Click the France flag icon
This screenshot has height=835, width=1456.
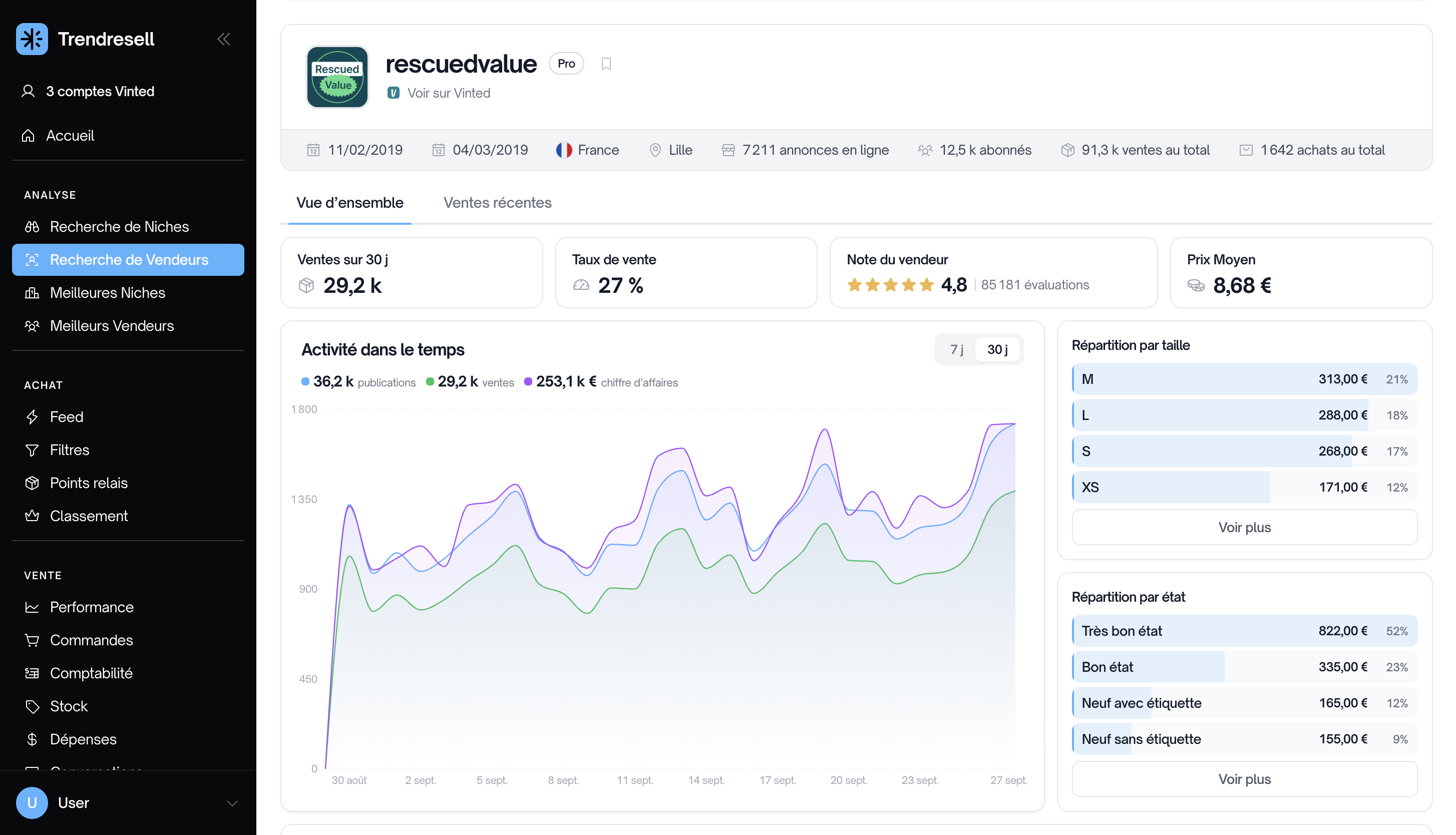[564, 150]
